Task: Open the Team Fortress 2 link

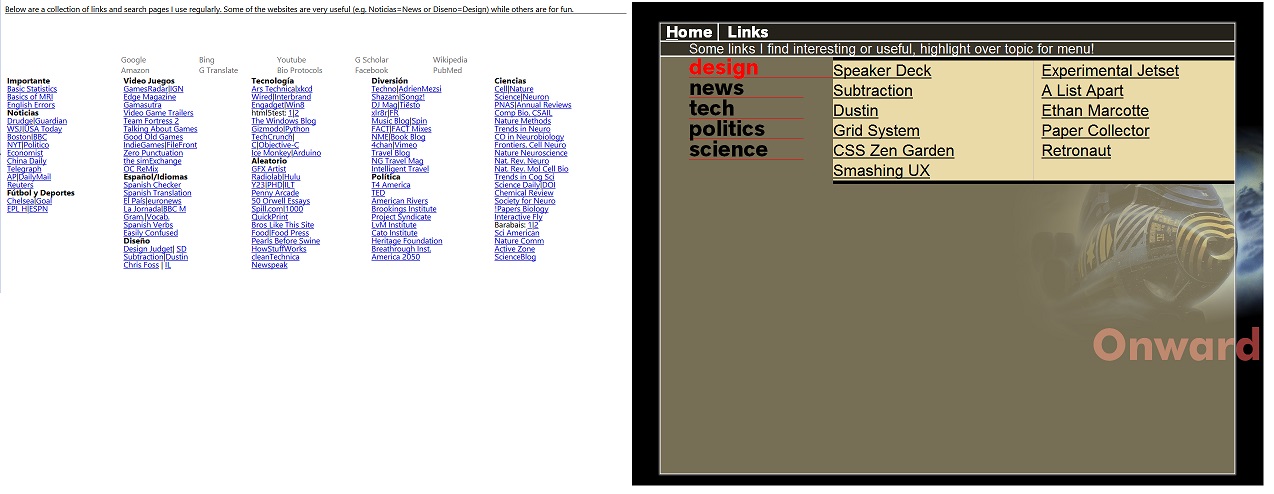Action: [151, 121]
